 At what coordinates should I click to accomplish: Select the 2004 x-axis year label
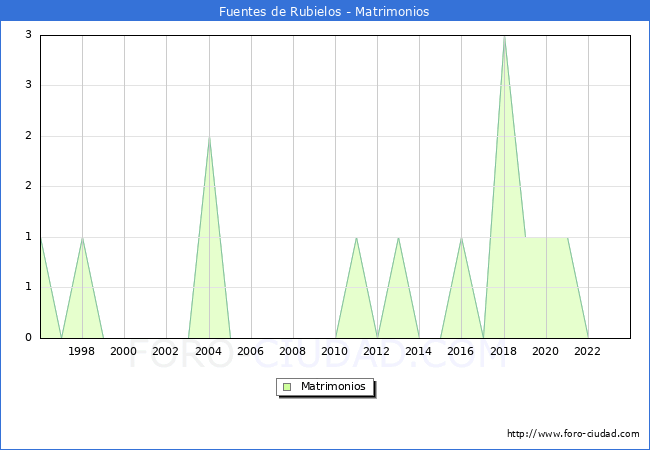pos(208,351)
